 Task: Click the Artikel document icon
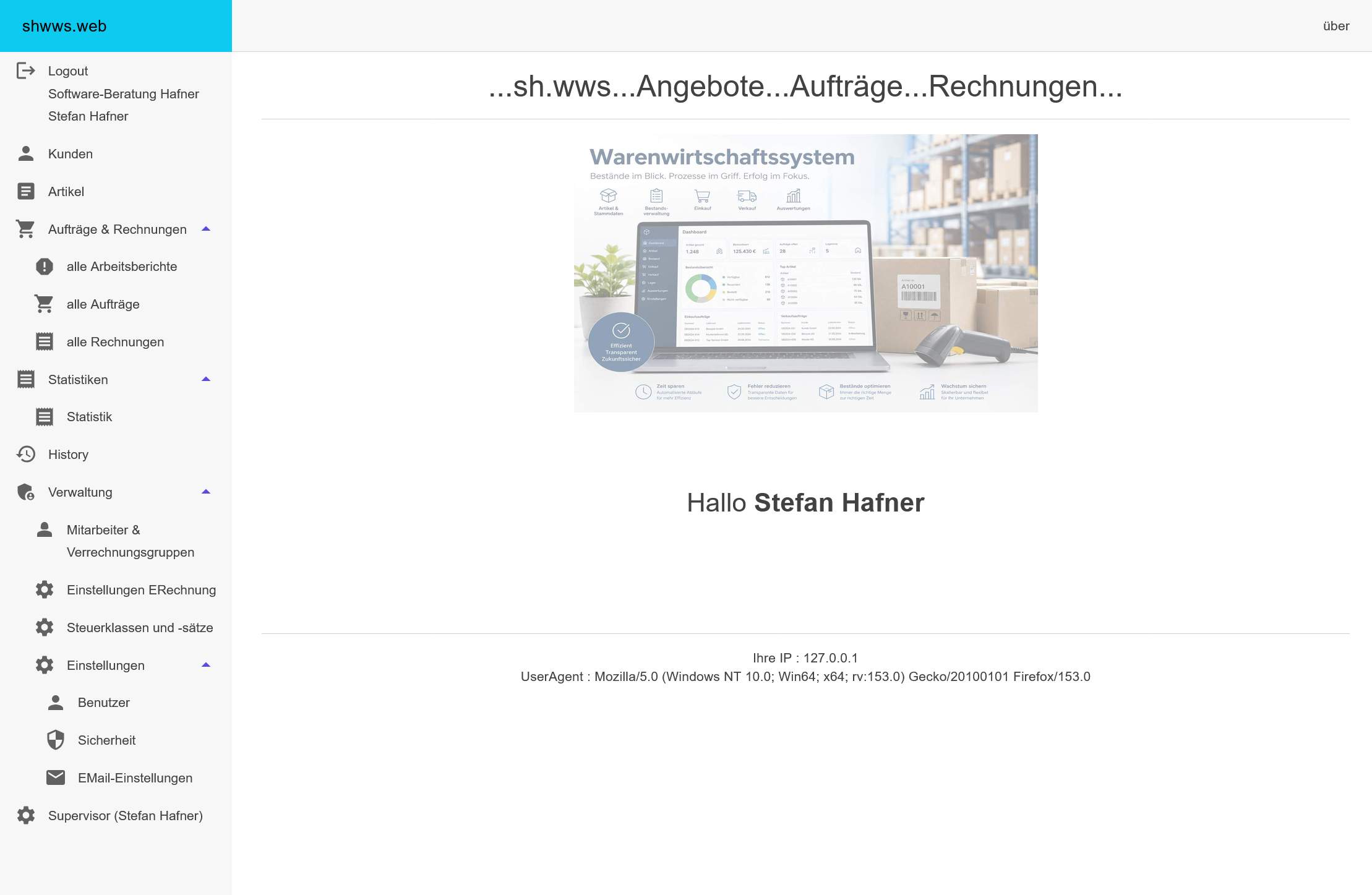tap(26, 191)
